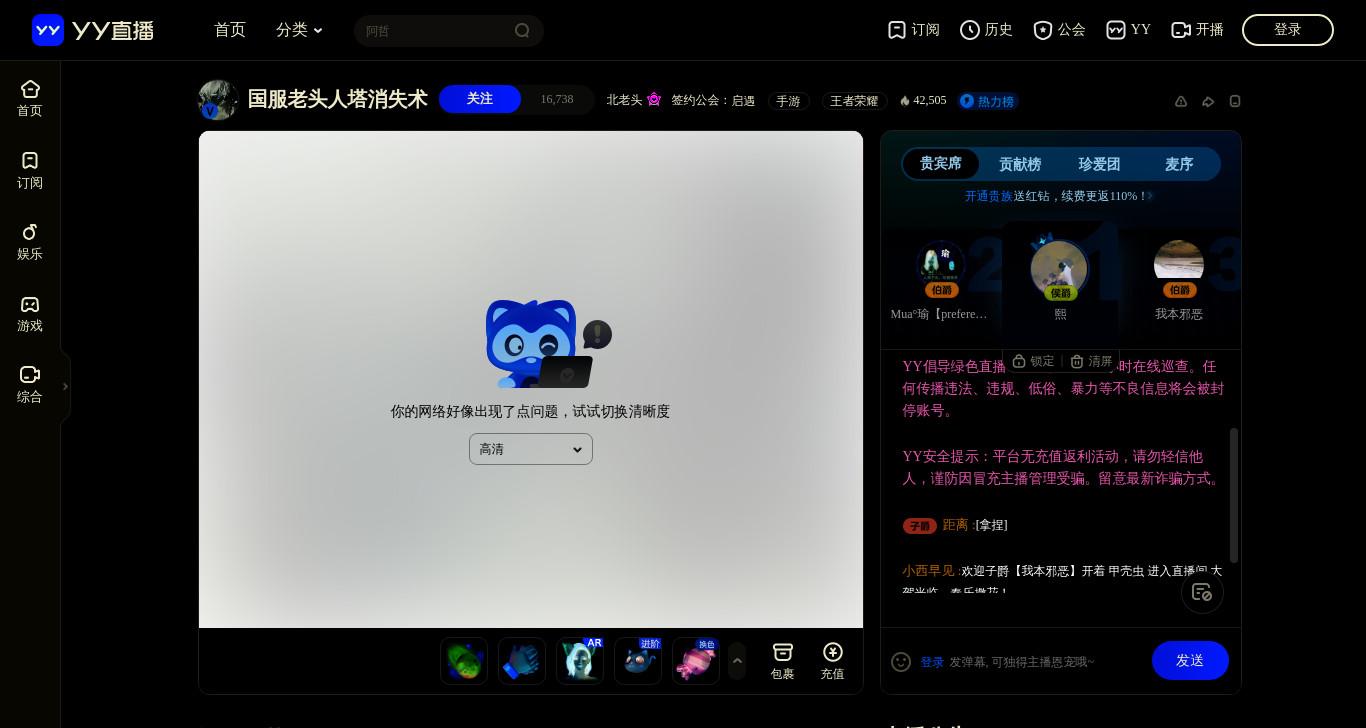The width and height of the screenshot is (1366, 728).
Task: Switch to 贡献榜 tab
Action: [1020, 164]
